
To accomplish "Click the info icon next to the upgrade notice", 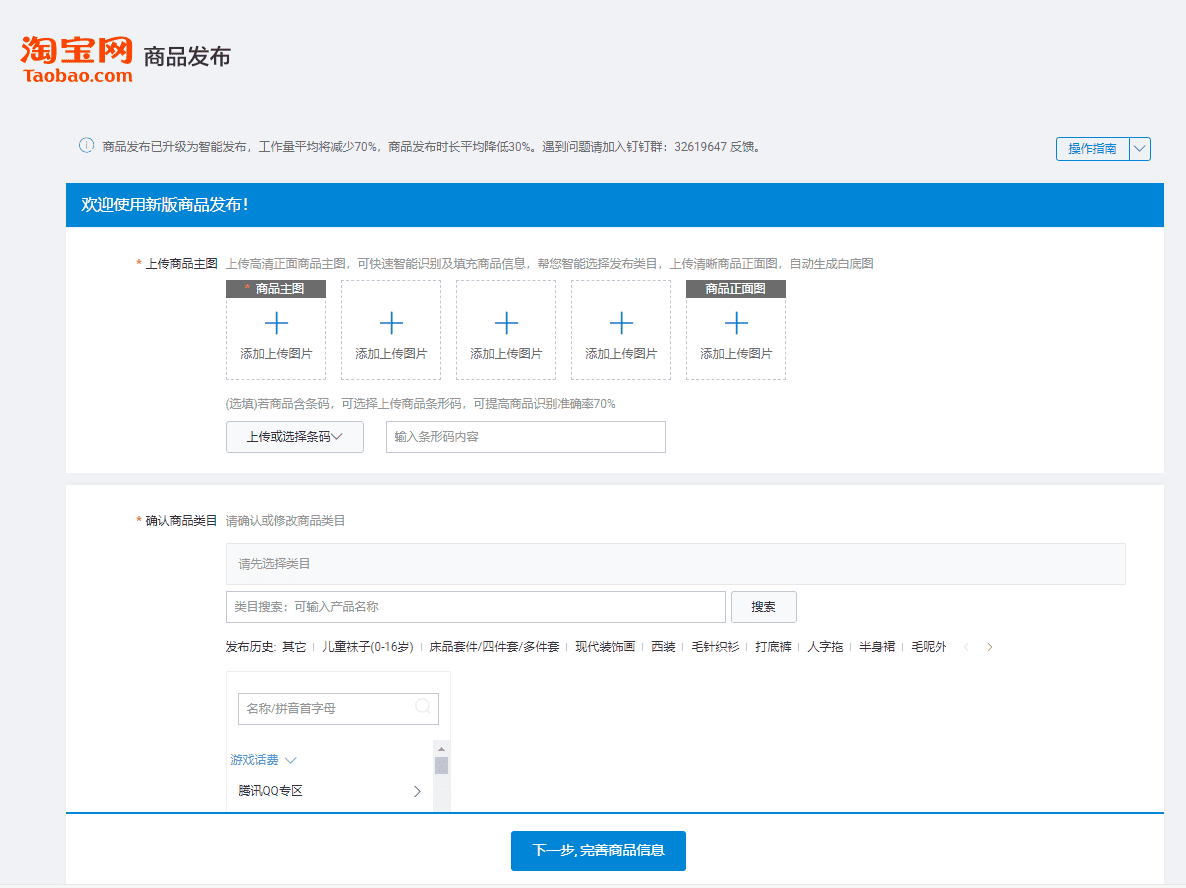I will 86,146.
